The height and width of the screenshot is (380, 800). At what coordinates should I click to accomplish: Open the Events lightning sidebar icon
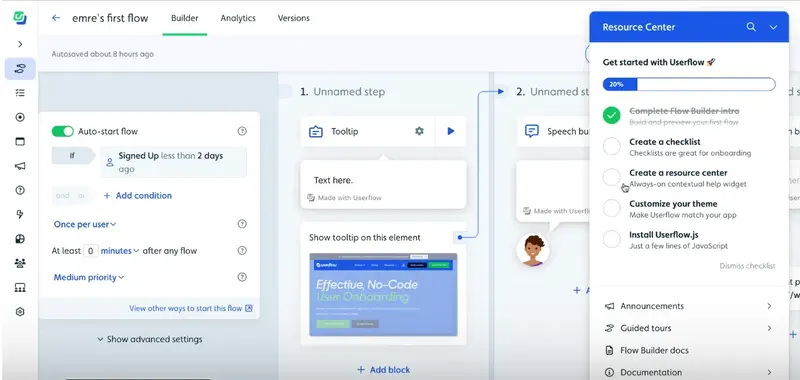tap(20, 214)
